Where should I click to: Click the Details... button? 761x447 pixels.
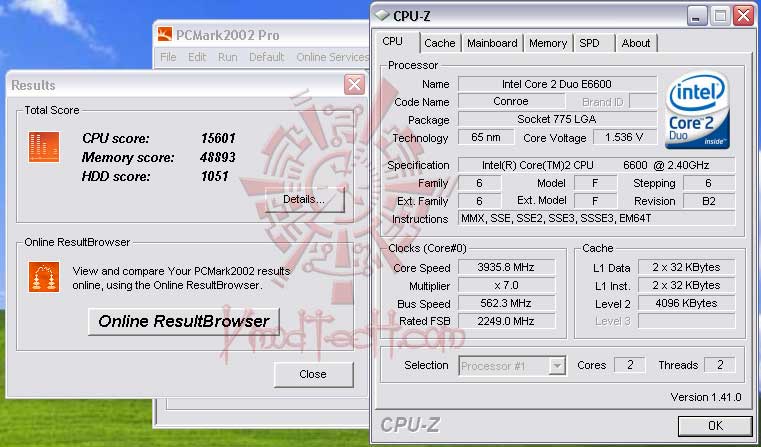[304, 199]
